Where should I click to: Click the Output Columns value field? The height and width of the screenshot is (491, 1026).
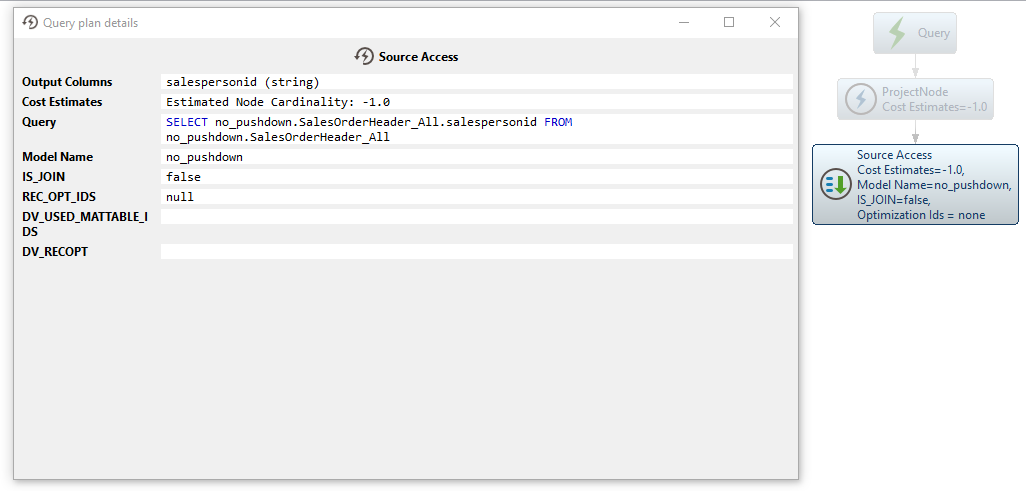click(x=476, y=82)
